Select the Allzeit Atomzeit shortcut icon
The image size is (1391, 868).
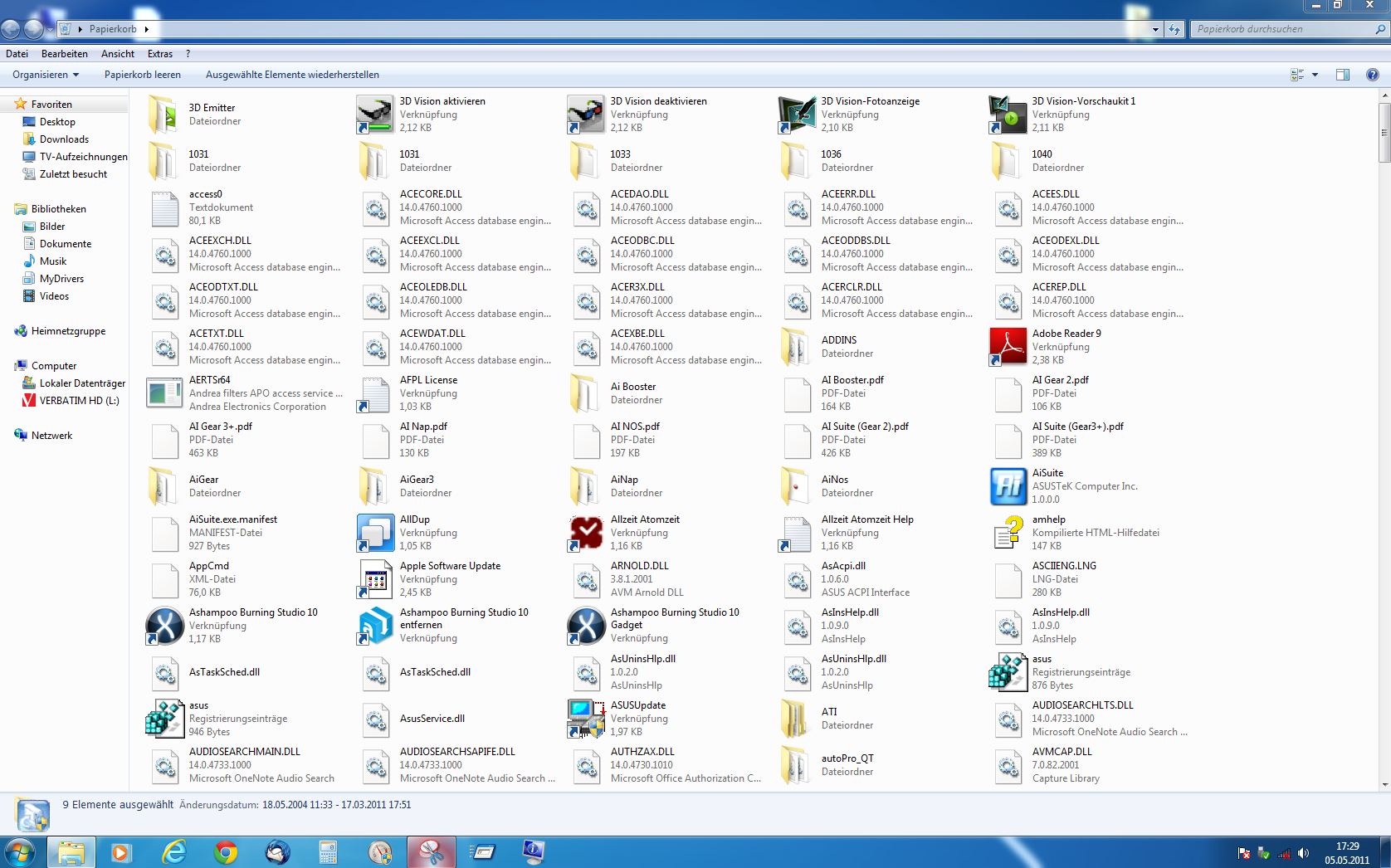tap(586, 533)
